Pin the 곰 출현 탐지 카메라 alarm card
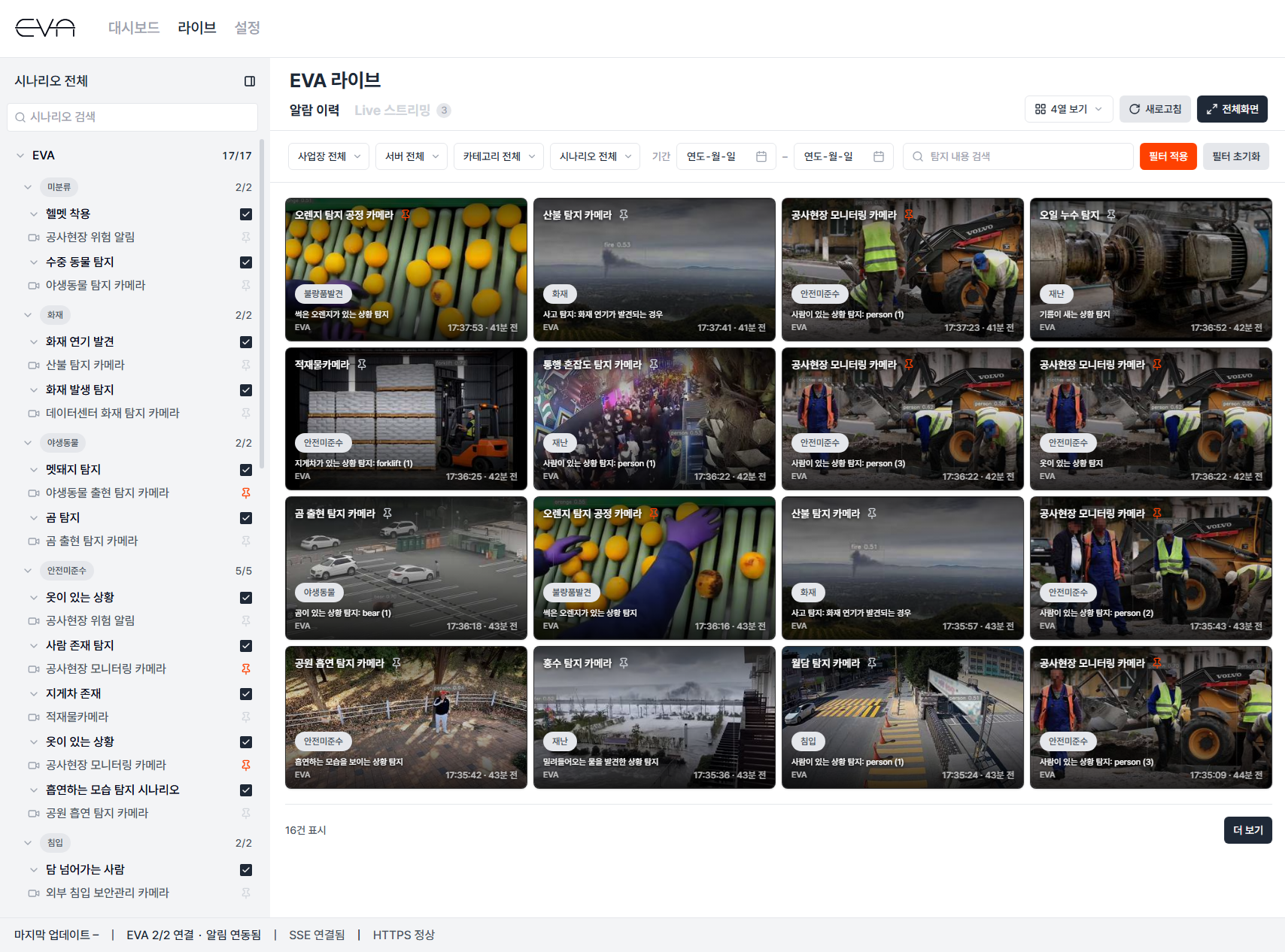Screen dimensions: 1285x952 [x=387, y=514]
